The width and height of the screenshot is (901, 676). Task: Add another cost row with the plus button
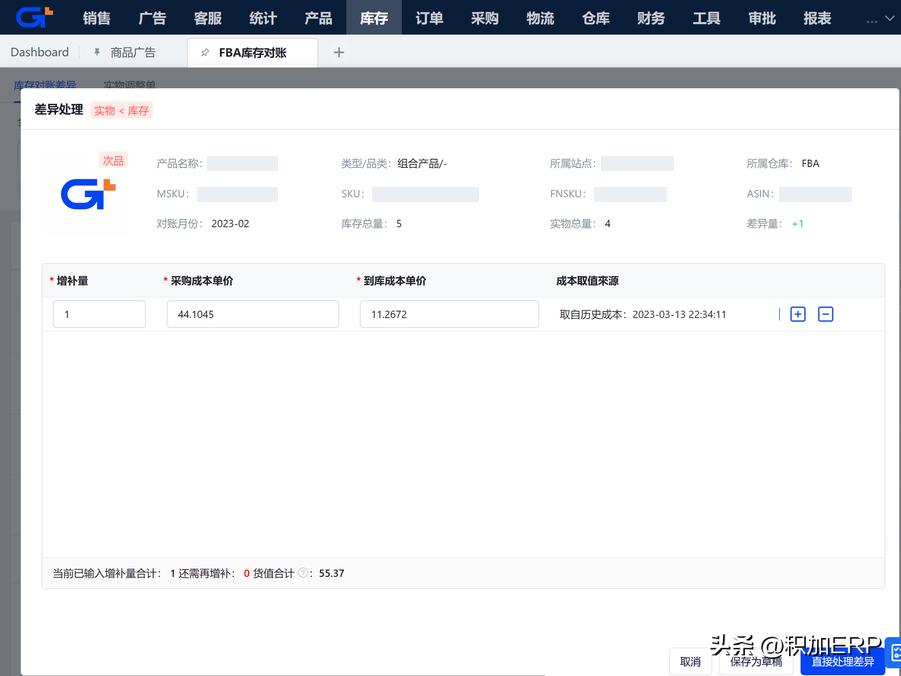point(797,314)
